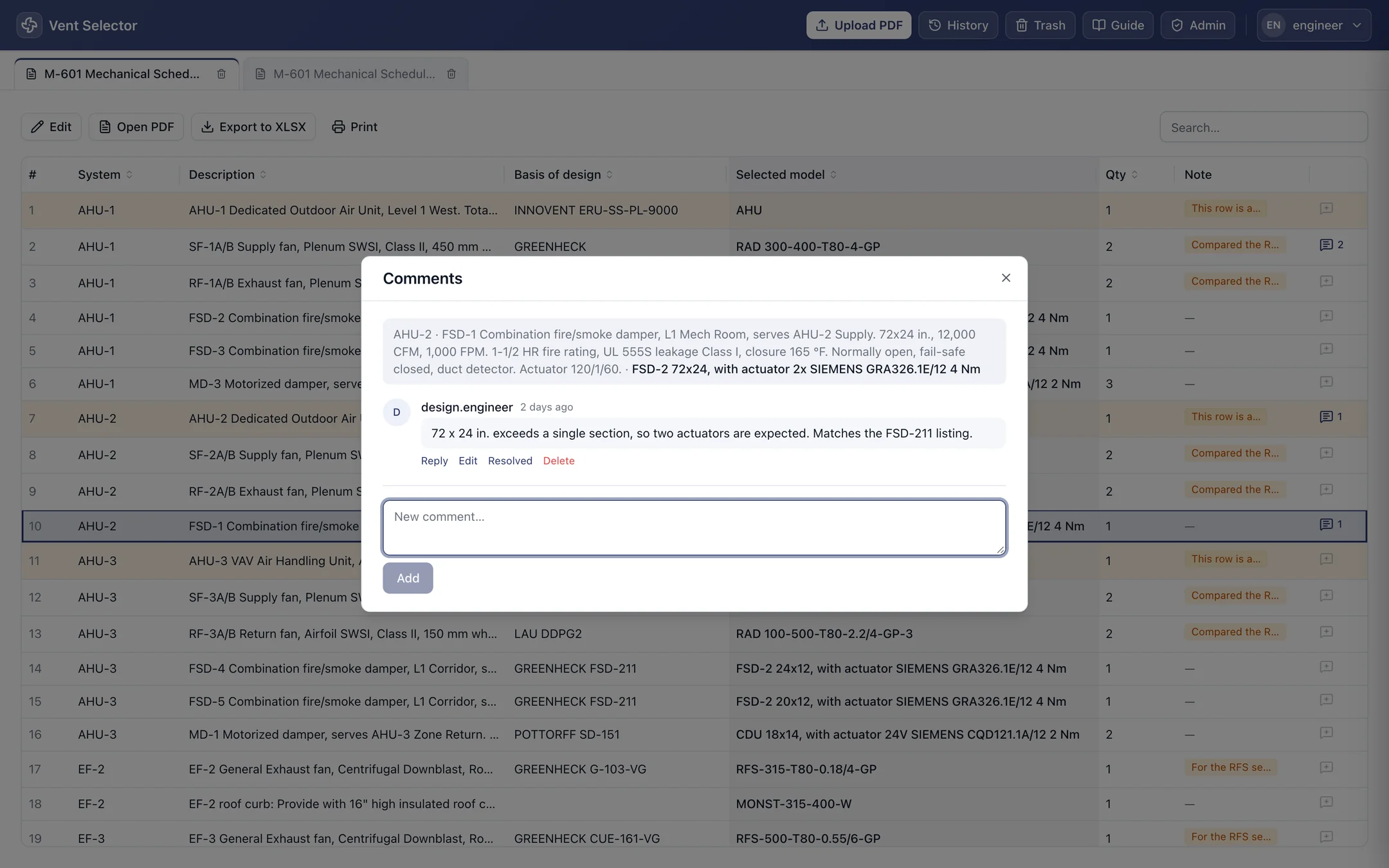The height and width of the screenshot is (868, 1389).
Task: Delete the second M-601 tab via trash icon
Action: coord(451,74)
